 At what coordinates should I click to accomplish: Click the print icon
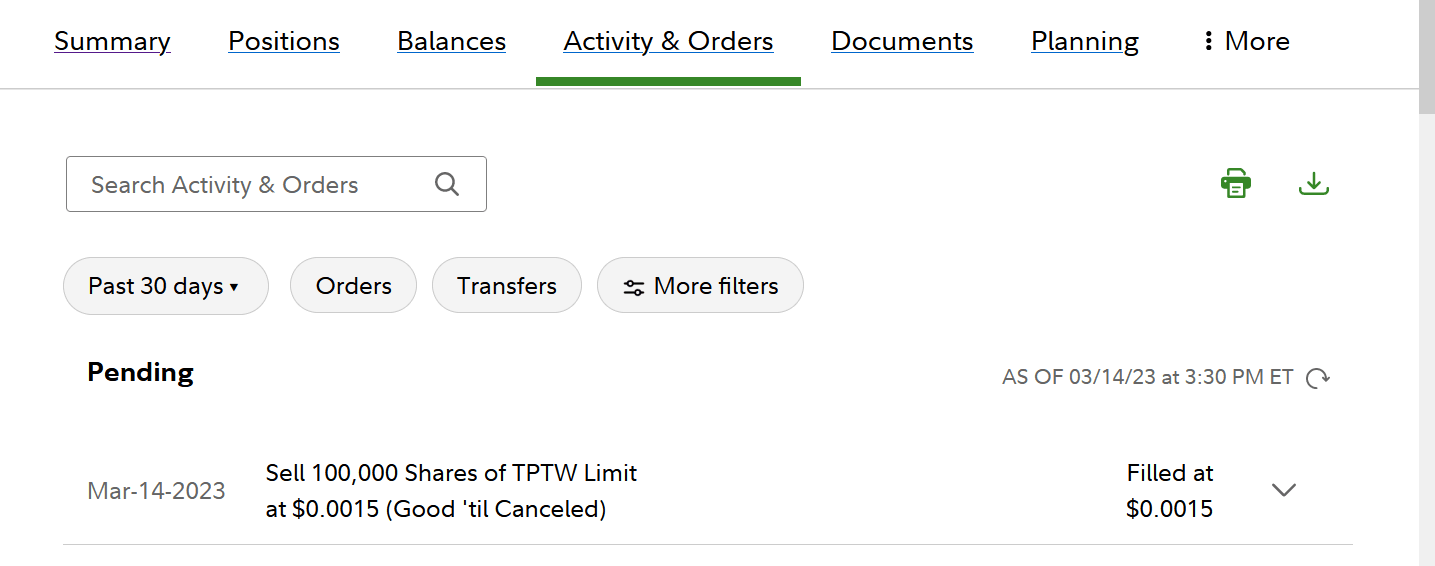[x=1236, y=184]
